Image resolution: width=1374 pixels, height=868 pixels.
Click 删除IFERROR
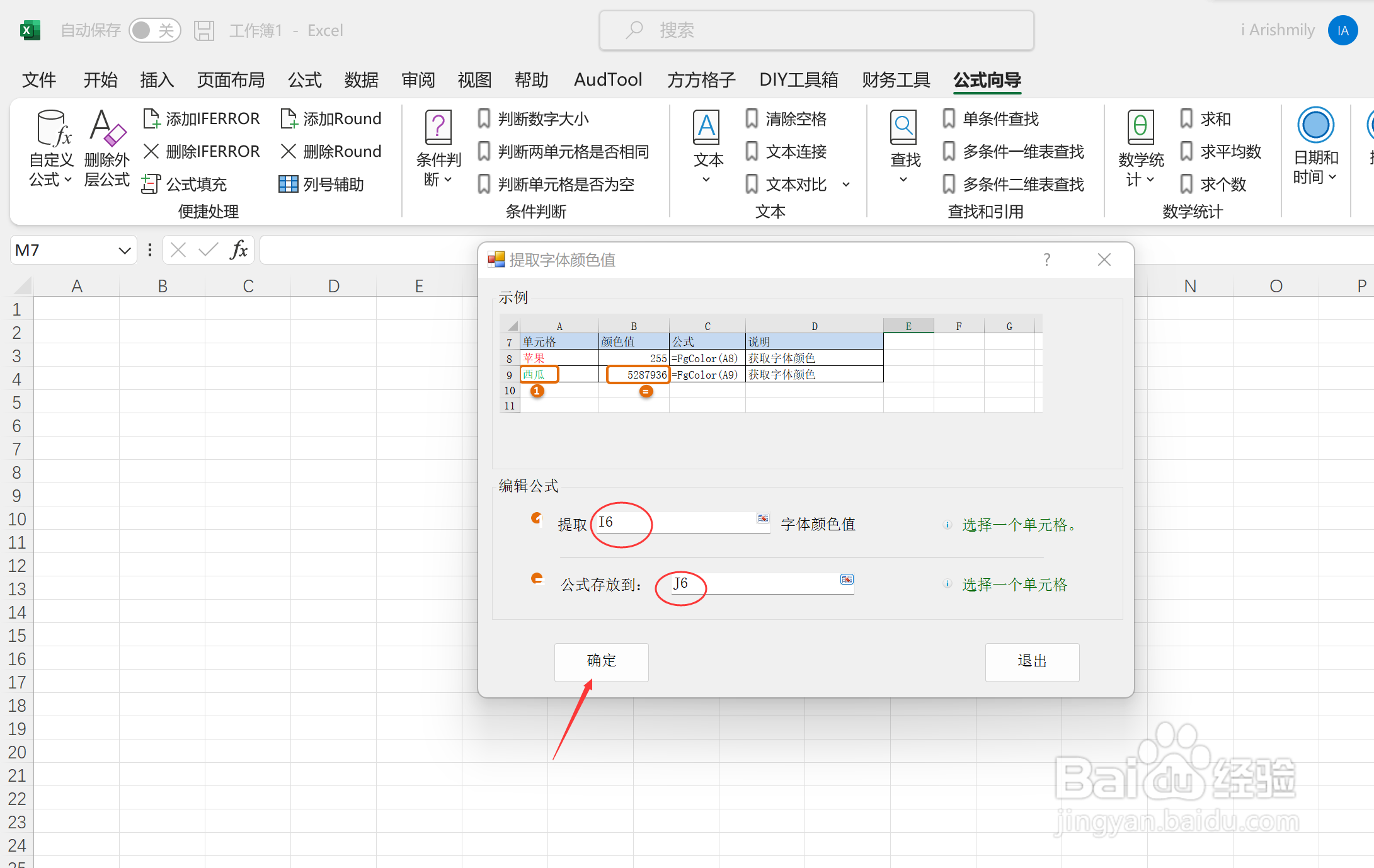pos(202,151)
